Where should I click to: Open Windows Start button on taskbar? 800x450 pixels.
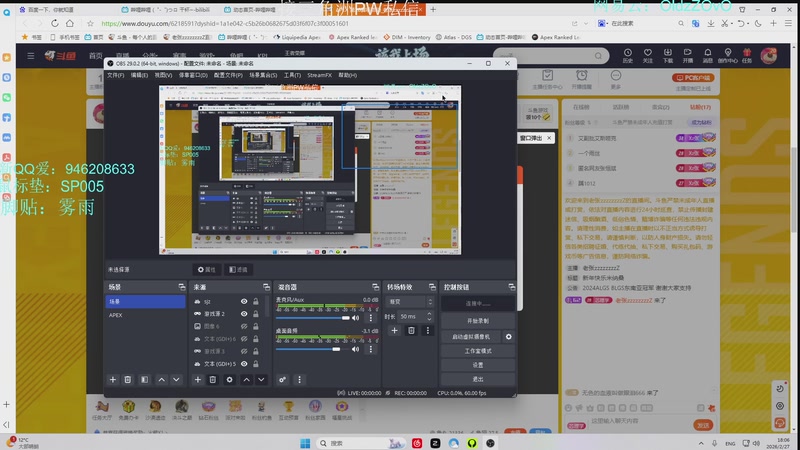[305, 443]
